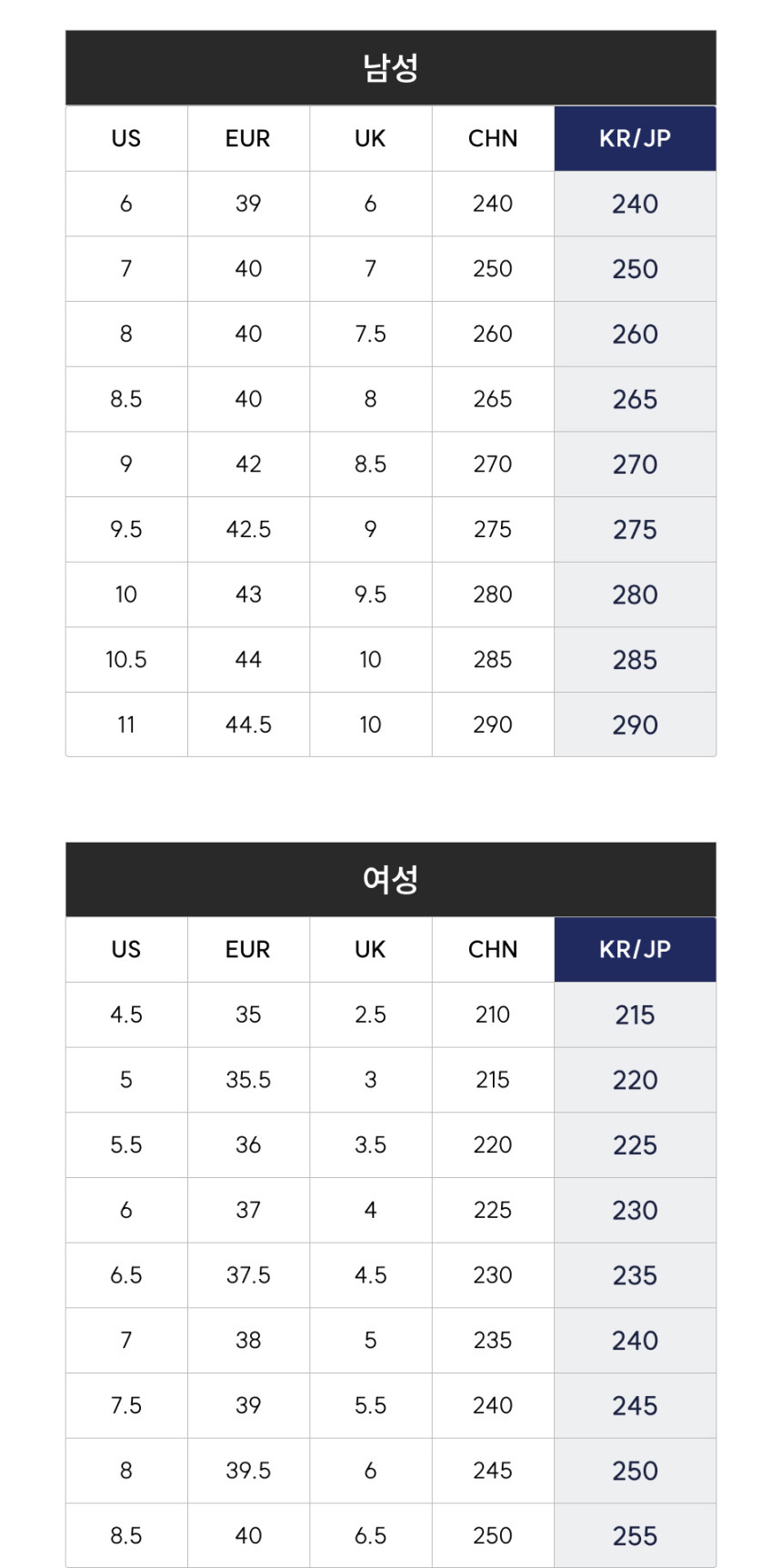Click US column header in 남성 table
The width and height of the screenshot is (782, 1568).
tap(126, 138)
